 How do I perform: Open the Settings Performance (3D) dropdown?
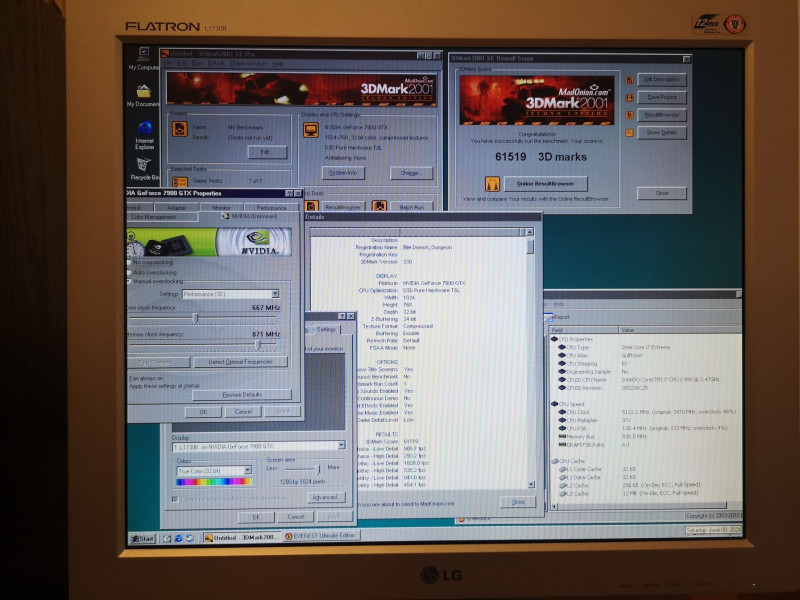275,294
